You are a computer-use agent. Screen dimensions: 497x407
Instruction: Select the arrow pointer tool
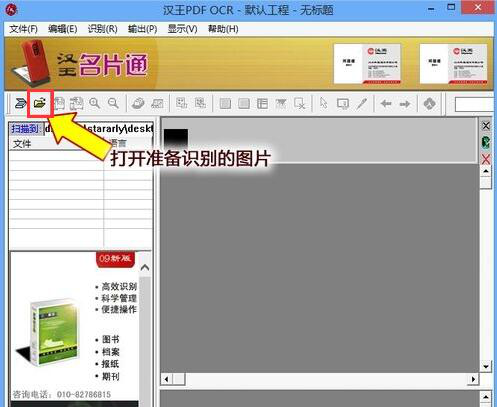[323, 103]
